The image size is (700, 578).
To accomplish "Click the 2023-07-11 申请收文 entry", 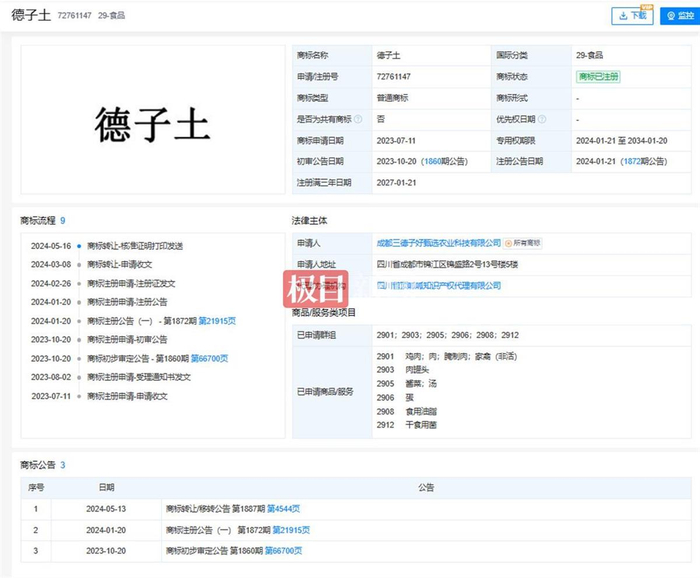I will (x=99, y=396).
